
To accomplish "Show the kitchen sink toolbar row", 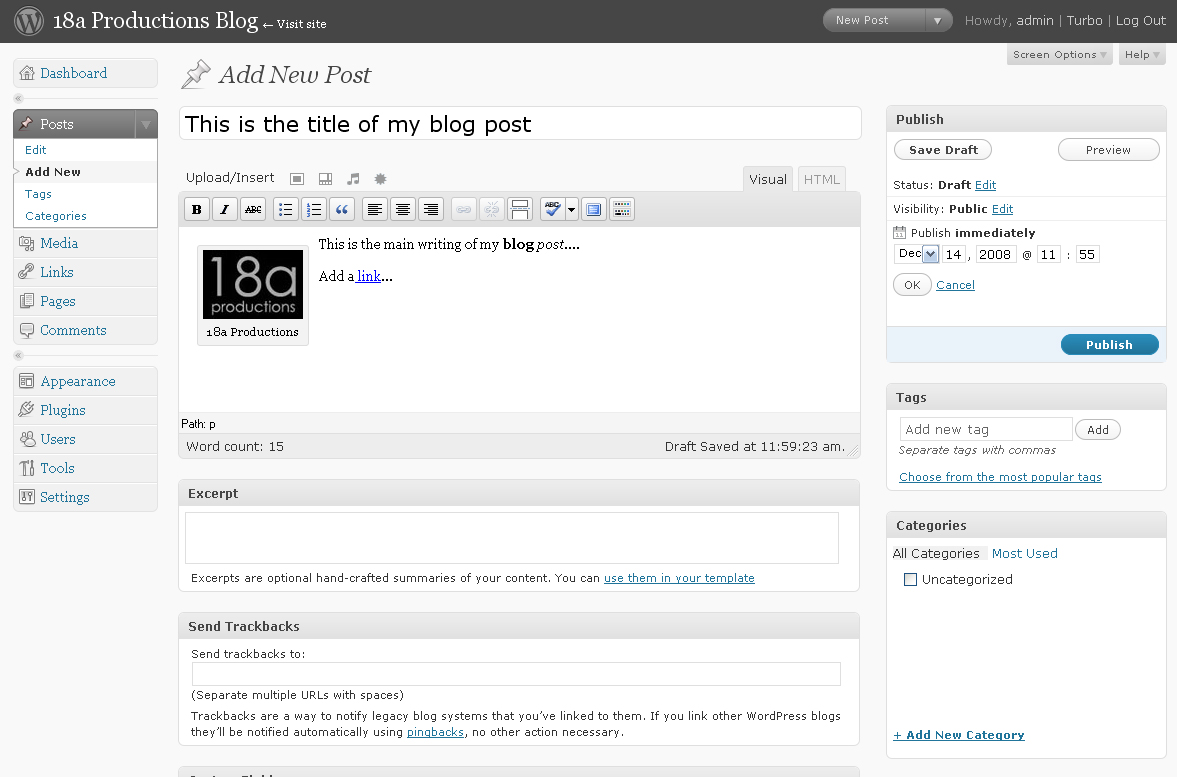I will (622, 209).
